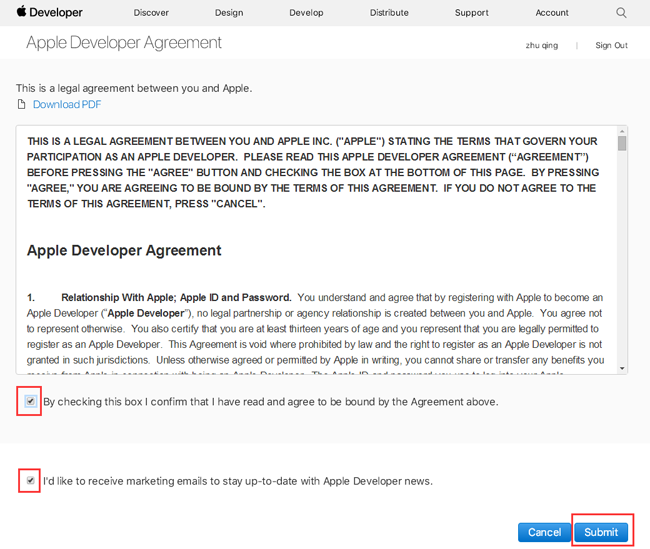Open the Design menu

pyautogui.click(x=229, y=13)
